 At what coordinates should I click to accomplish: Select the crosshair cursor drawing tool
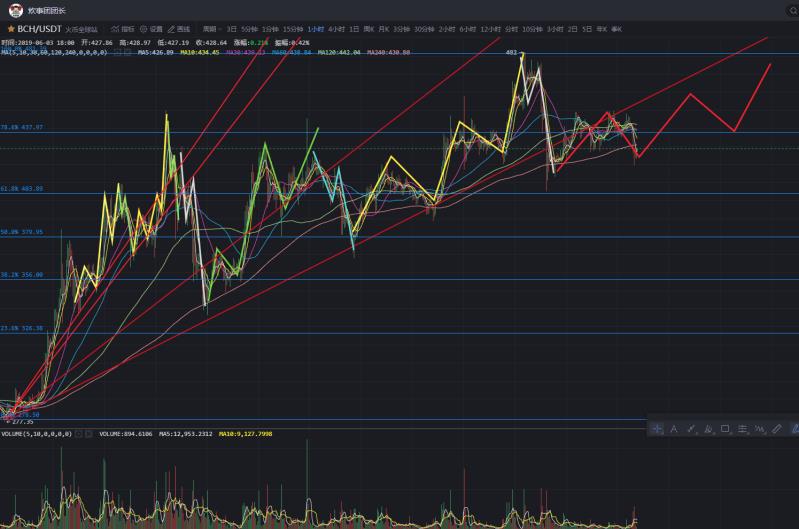(x=657, y=428)
